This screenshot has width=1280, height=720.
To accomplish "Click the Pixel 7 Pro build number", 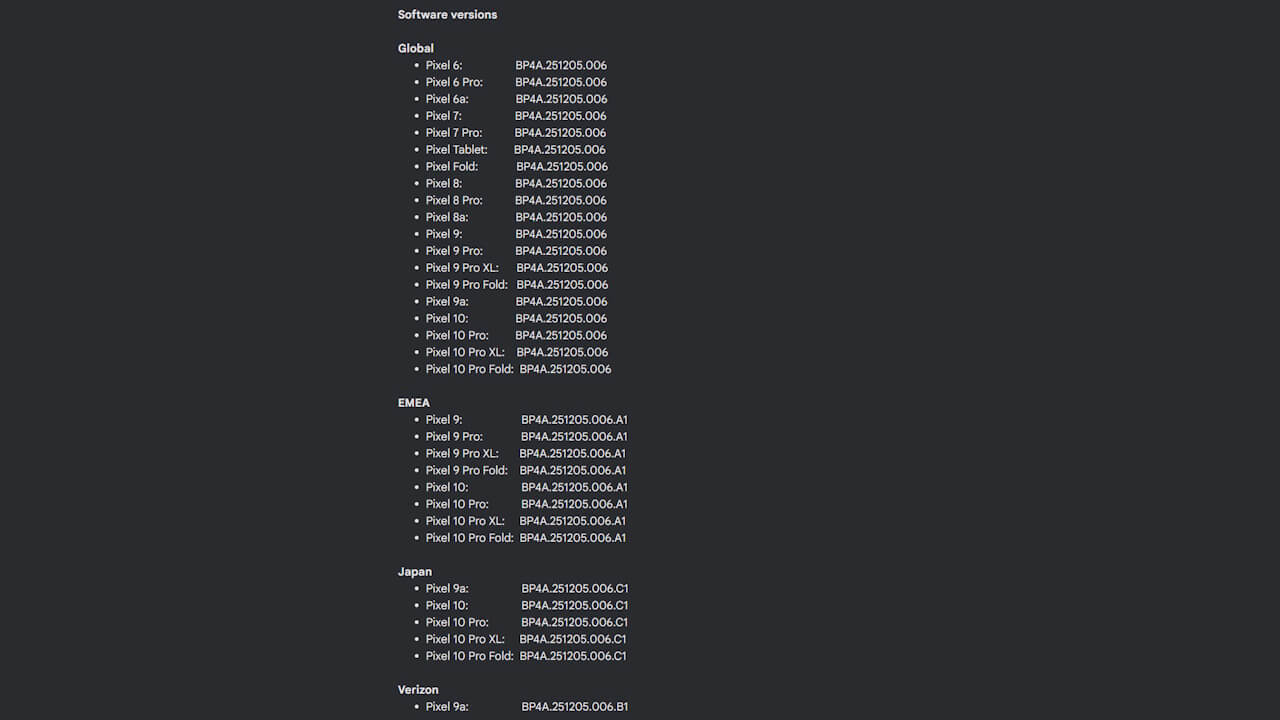I will click(x=560, y=133).
